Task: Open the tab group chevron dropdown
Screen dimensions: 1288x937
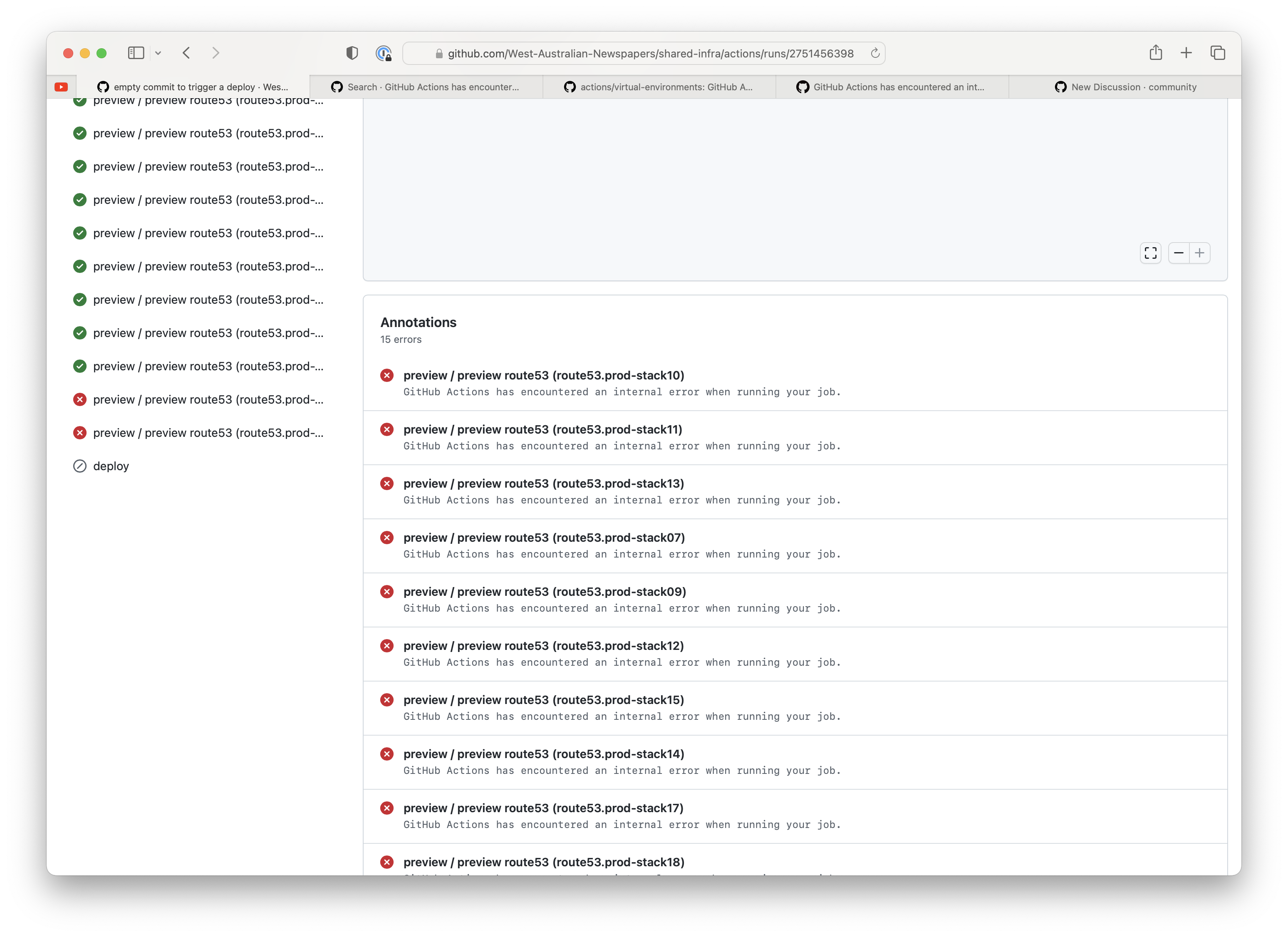Action: pyautogui.click(x=159, y=53)
